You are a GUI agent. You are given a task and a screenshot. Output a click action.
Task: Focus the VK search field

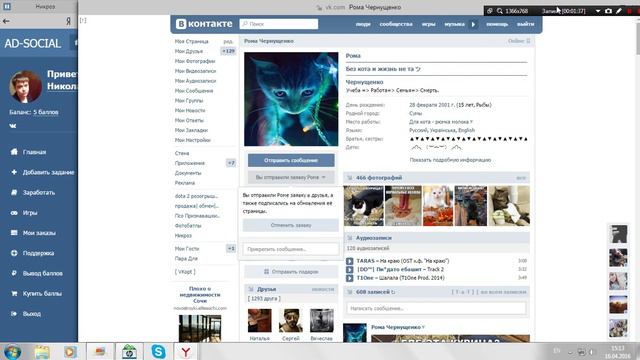click(279, 24)
